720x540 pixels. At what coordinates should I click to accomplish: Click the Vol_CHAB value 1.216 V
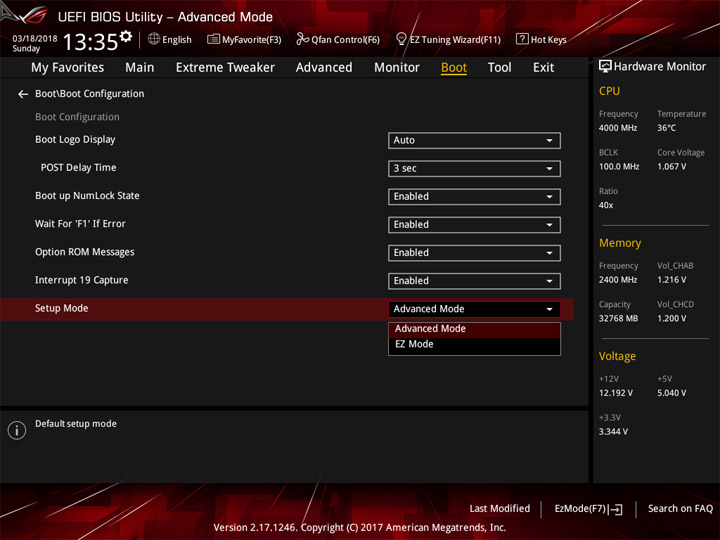coord(672,280)
